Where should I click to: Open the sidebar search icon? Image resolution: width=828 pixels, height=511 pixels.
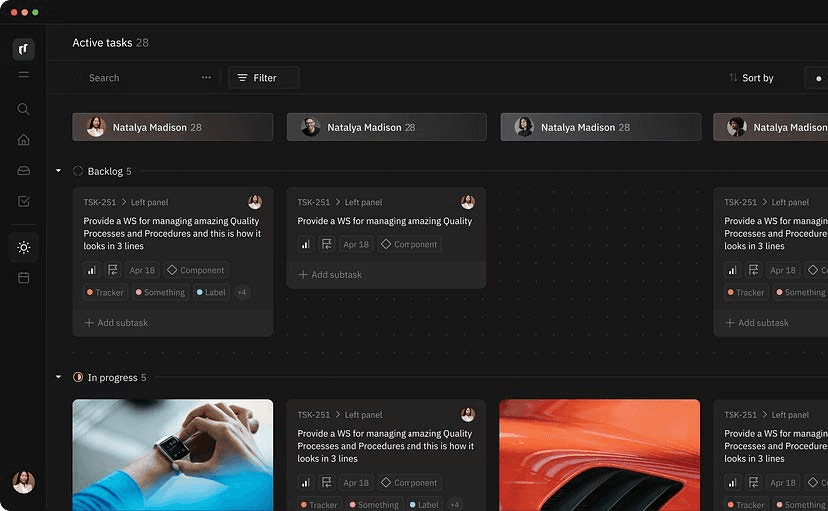click(23, 109)
